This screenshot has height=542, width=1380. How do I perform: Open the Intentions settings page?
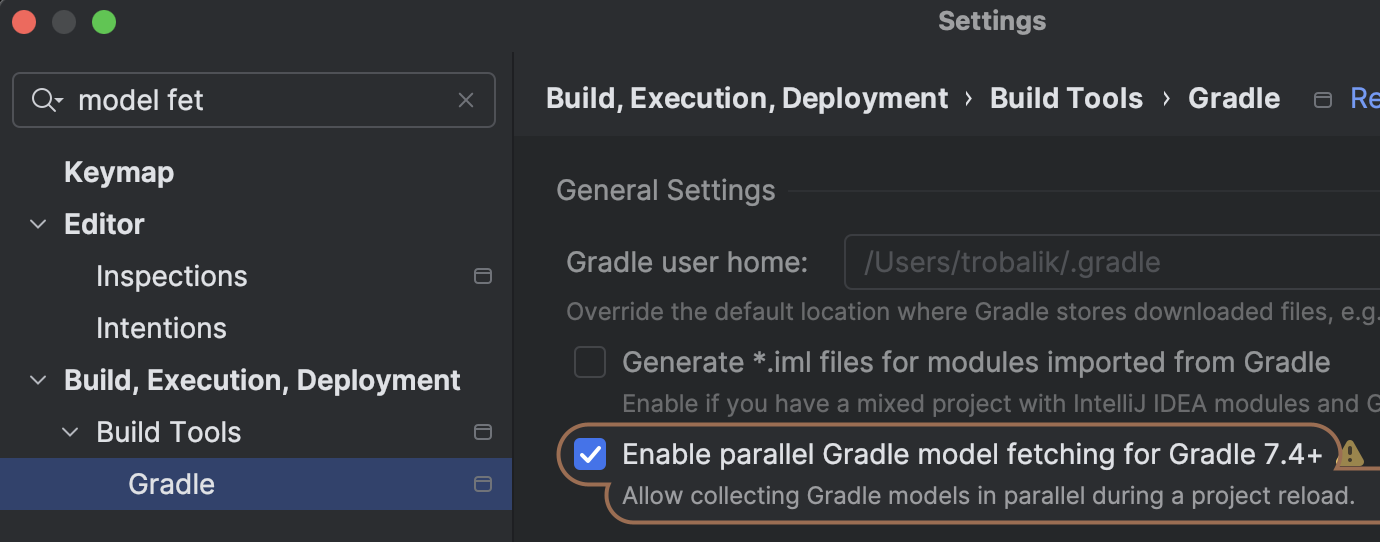161,328
